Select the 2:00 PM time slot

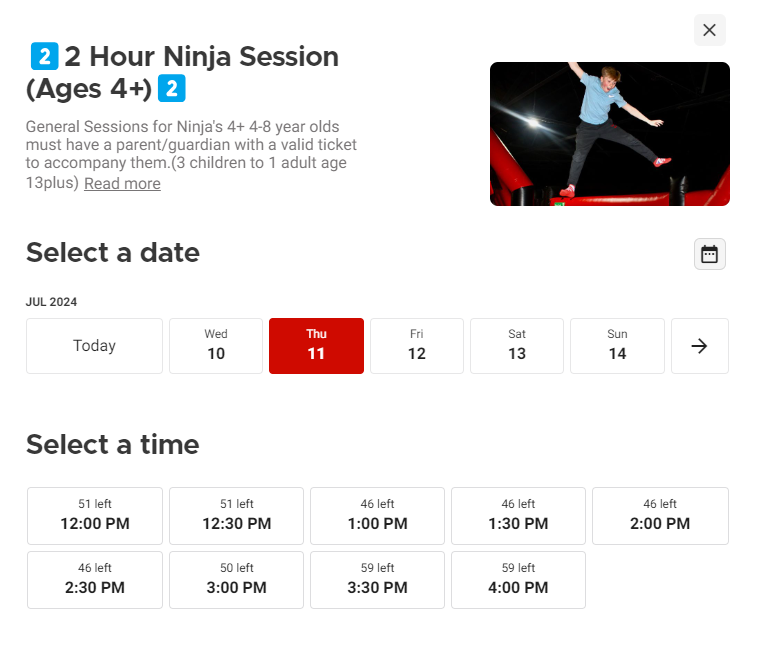click(x=660, y=516)
